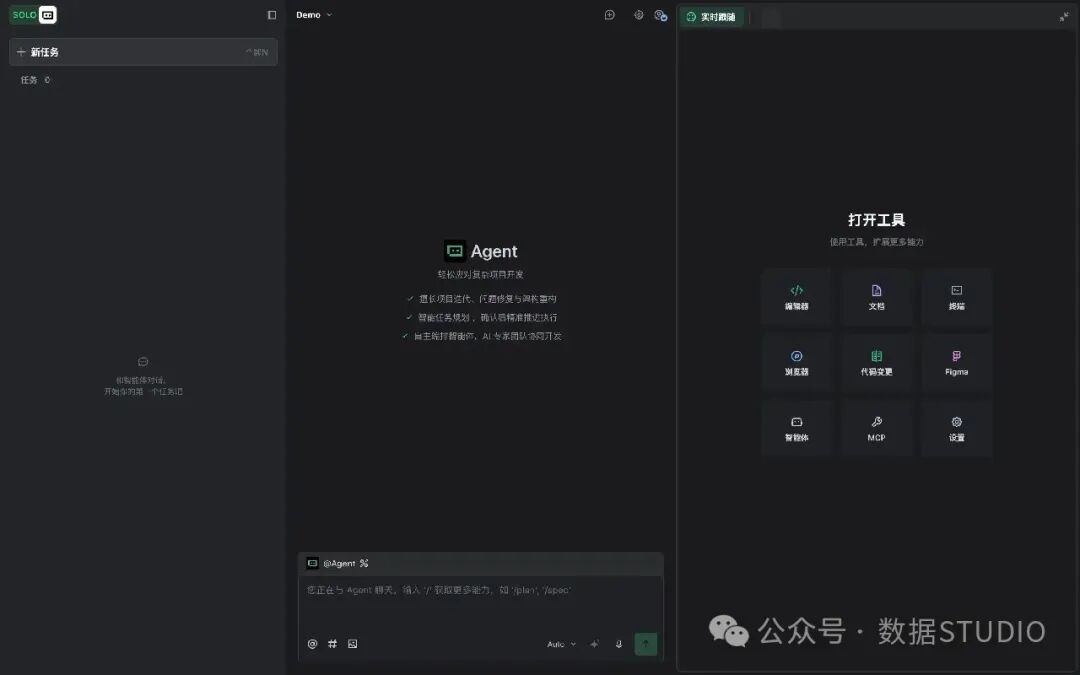
Task: Click the gear-shaped icon in chat header
Action: 638,15
